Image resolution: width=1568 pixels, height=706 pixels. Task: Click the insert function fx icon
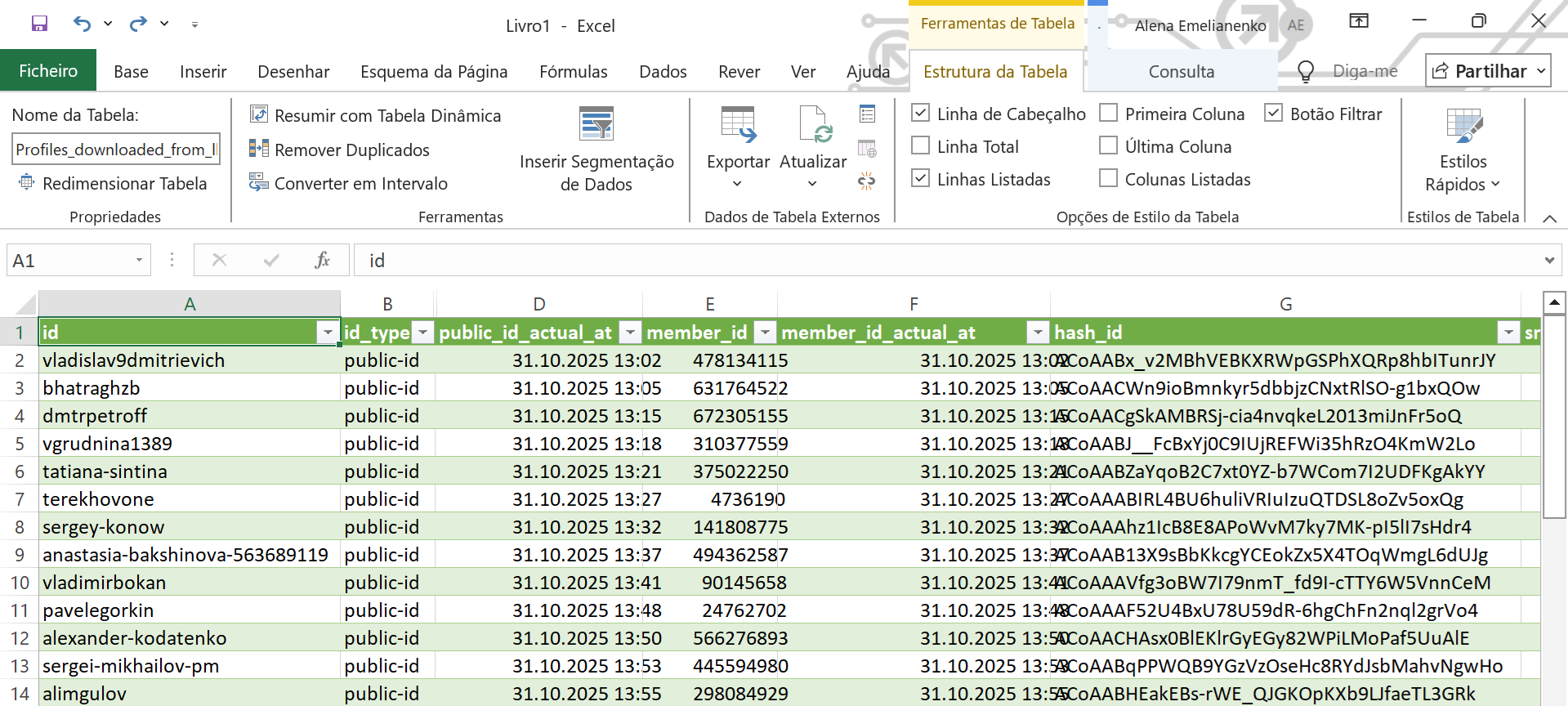[322, 260]
